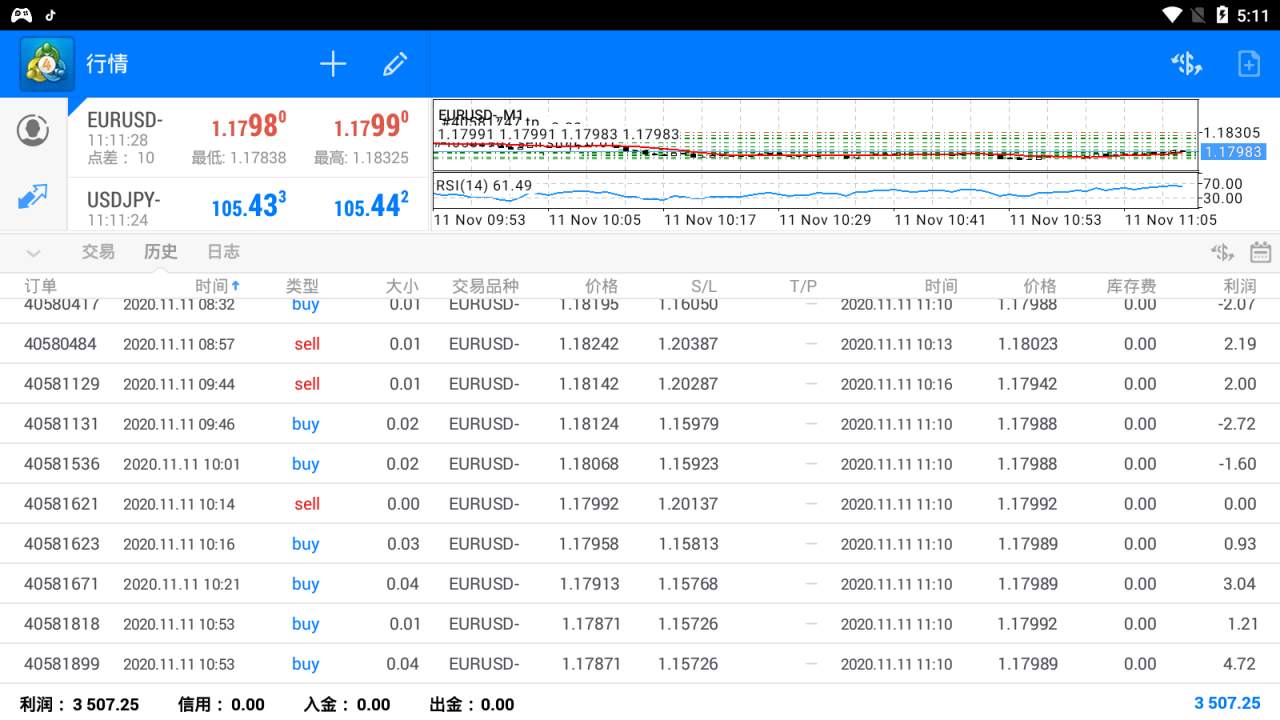
Task: Open the accounts profile icon in sidebar
Action: (33, 130)
